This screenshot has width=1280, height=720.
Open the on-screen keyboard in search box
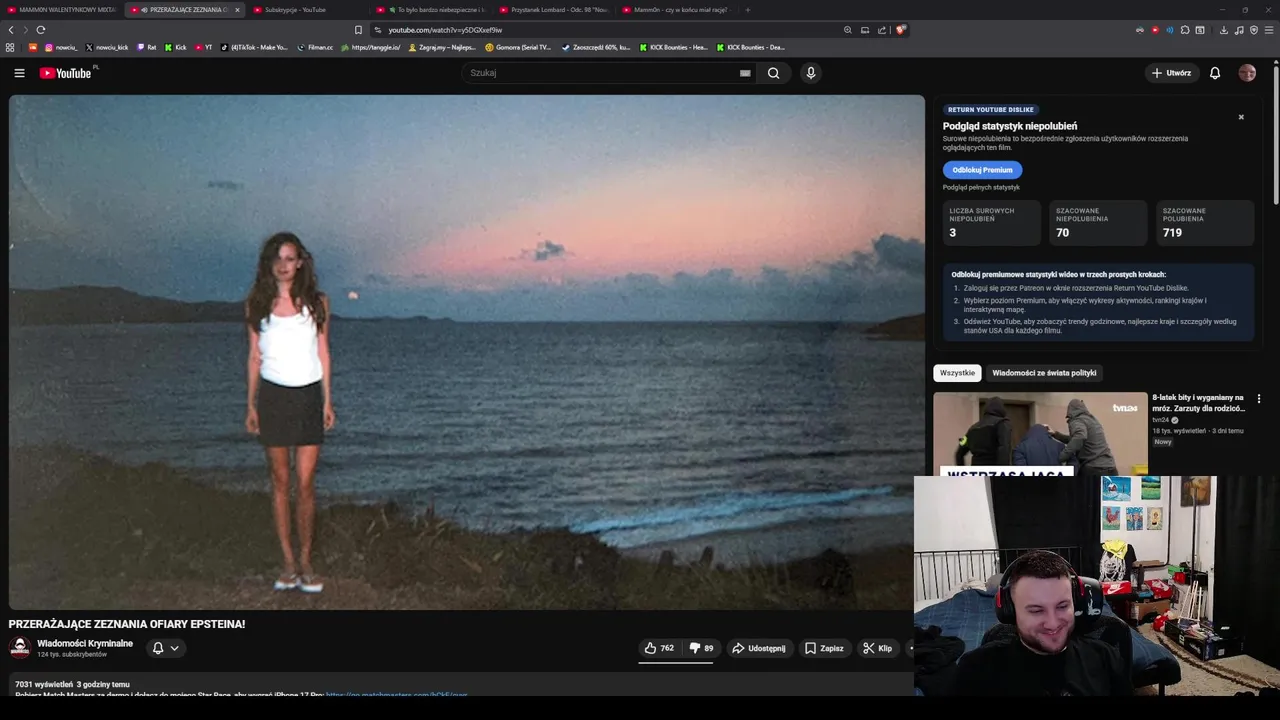coord(745,73)
